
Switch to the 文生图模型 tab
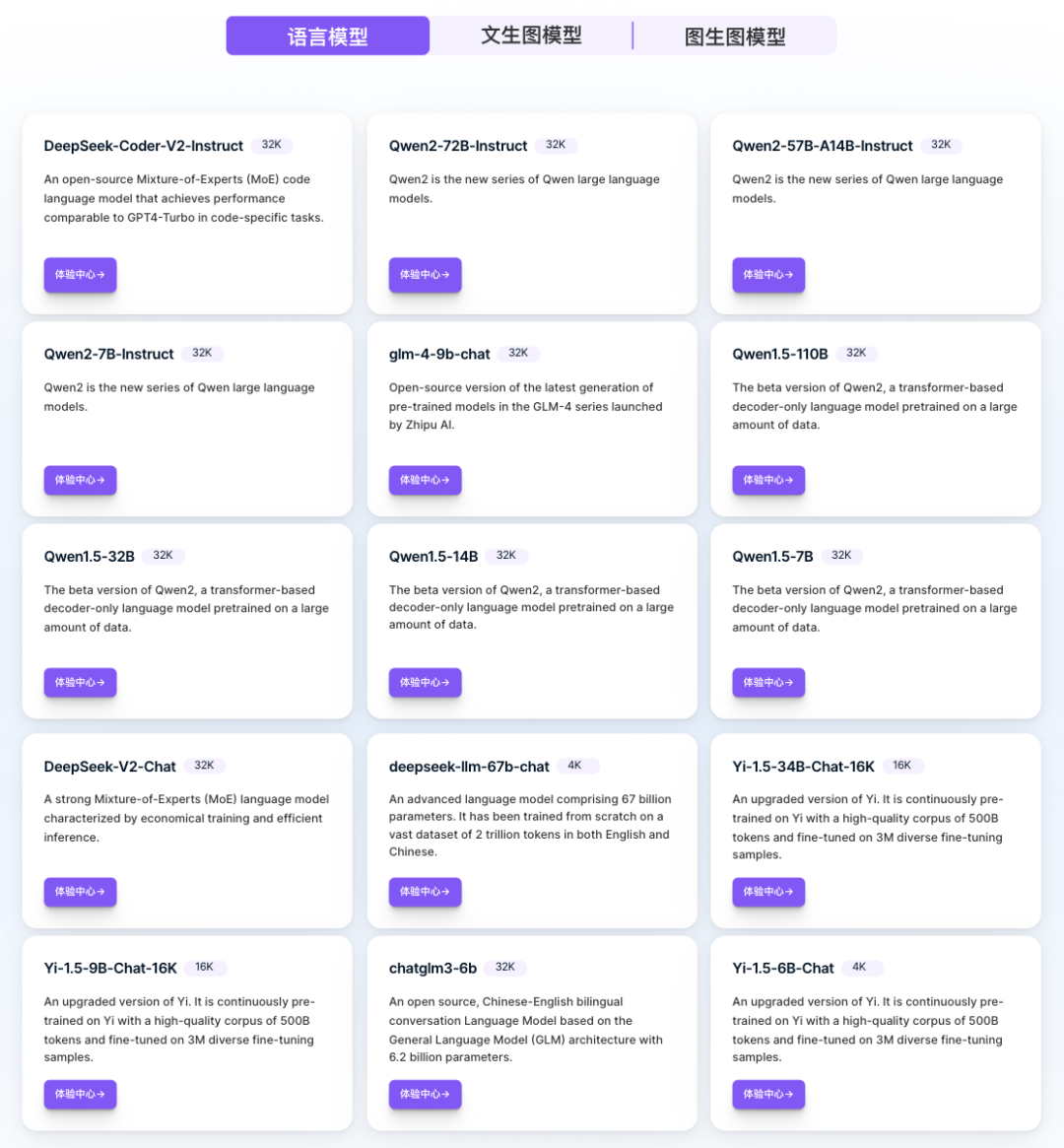tap(532, 34)
